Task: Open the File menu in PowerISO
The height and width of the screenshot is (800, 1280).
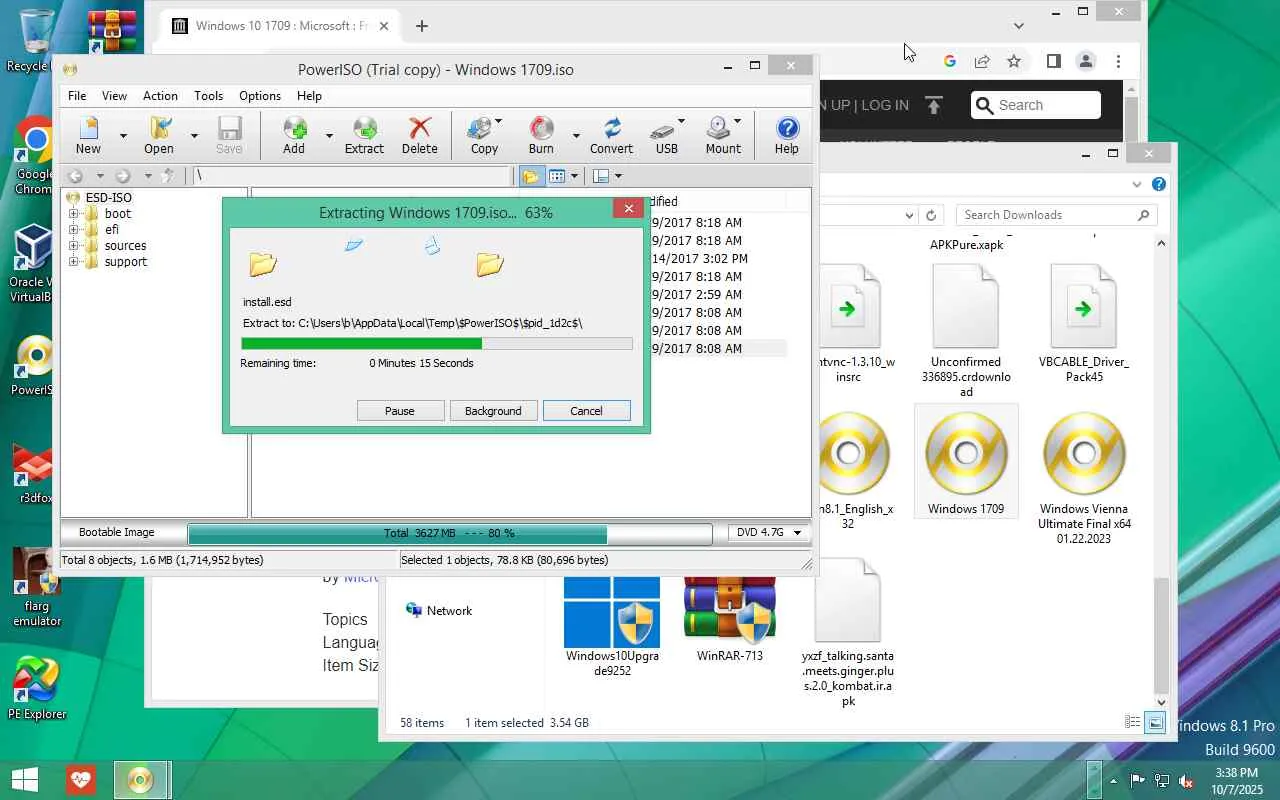Action: tap(77, 96)
